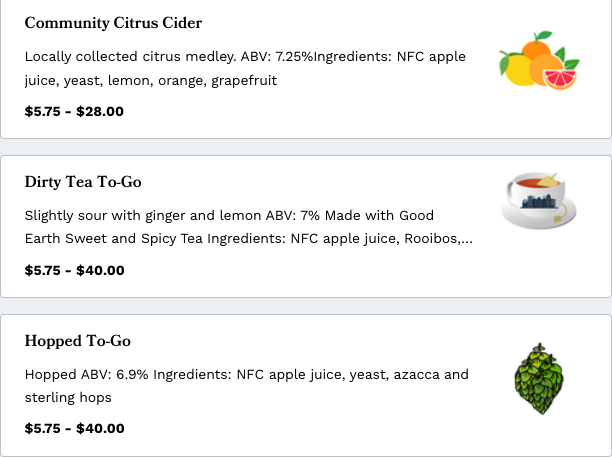The height and width of the screenshot is (457, 612).
Task: Click the Community Citrus Cider description text
Action: tap(245, 68)
